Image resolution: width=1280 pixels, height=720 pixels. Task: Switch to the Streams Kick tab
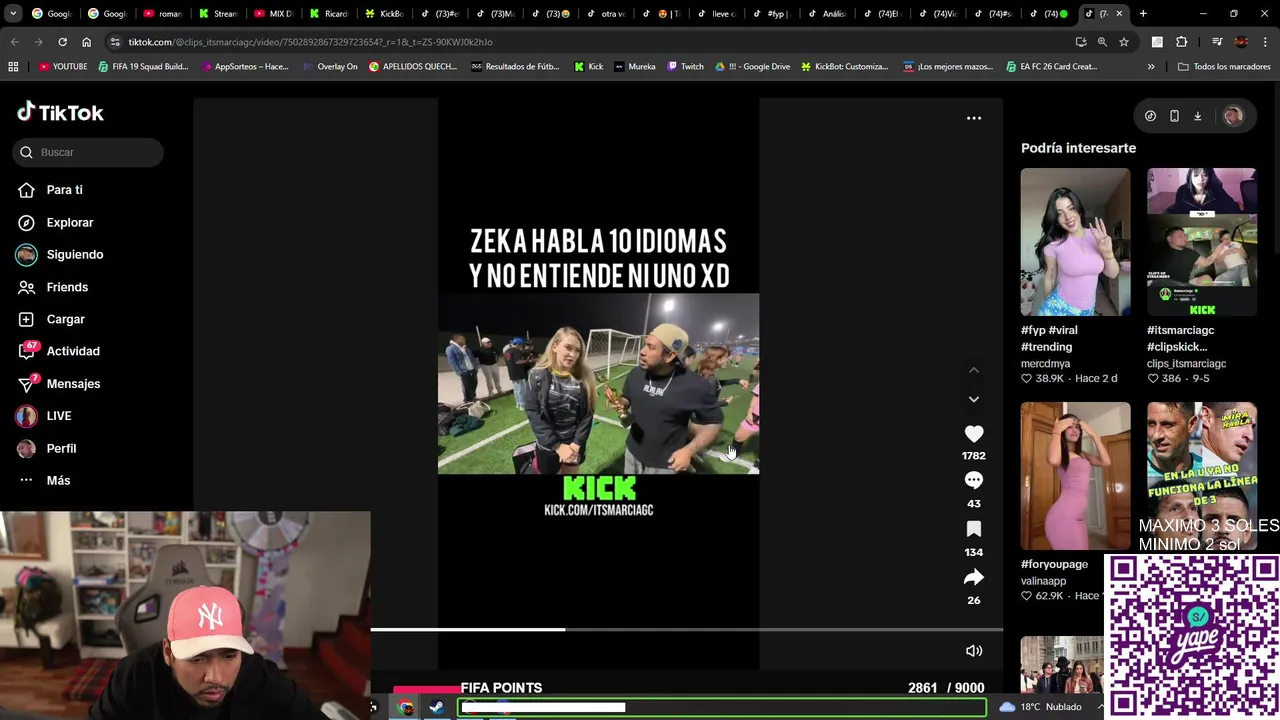pos(218,14)
